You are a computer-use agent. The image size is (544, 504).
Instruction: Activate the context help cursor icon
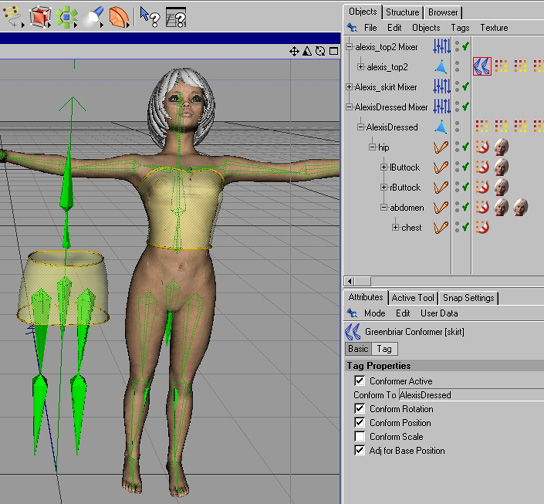tap(150, 17)
